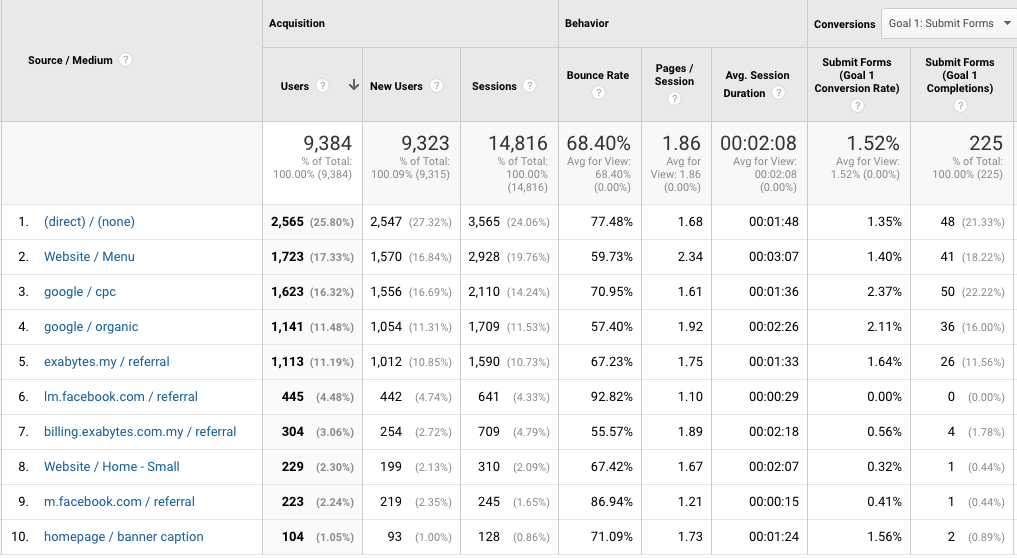This screenshot has height=558, width=1017.
Task: Click help icon next to Source / Medium
Action: point(125,60)
